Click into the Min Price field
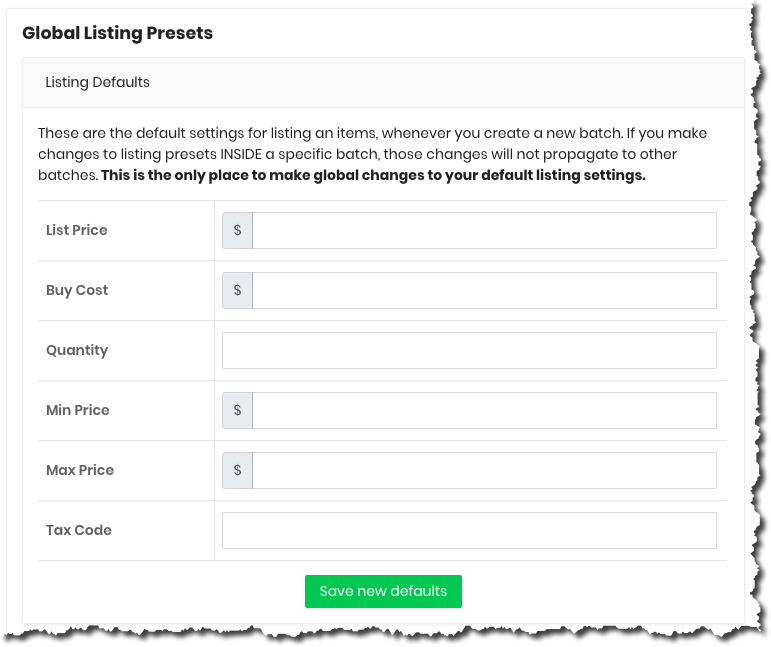The height and width of the screenshot is (647, 771). tap(484, 410)
